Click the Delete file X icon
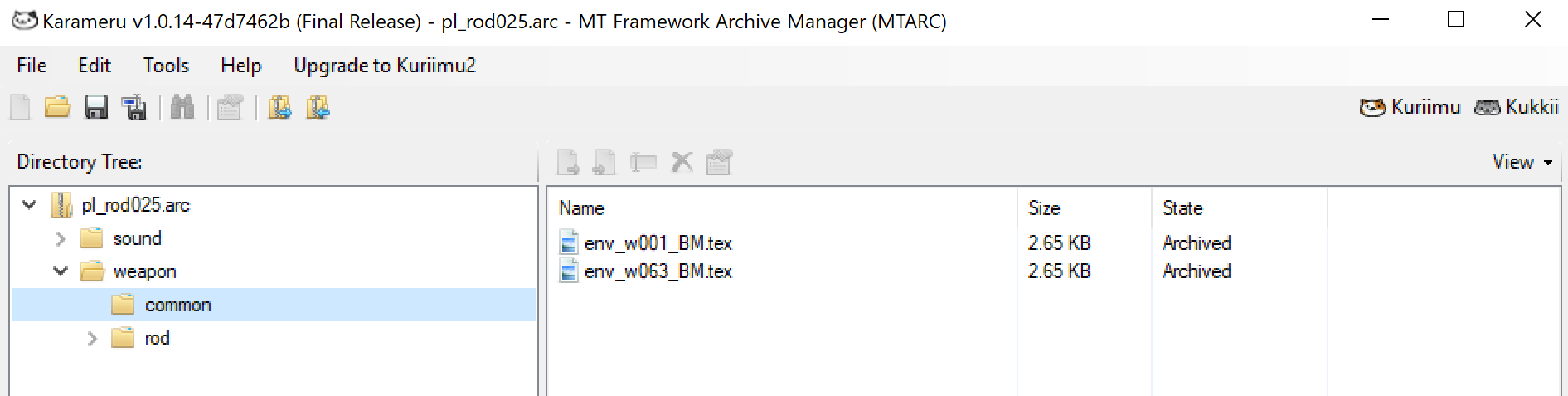The image size is (1568, 396). (x=682, y=162)
